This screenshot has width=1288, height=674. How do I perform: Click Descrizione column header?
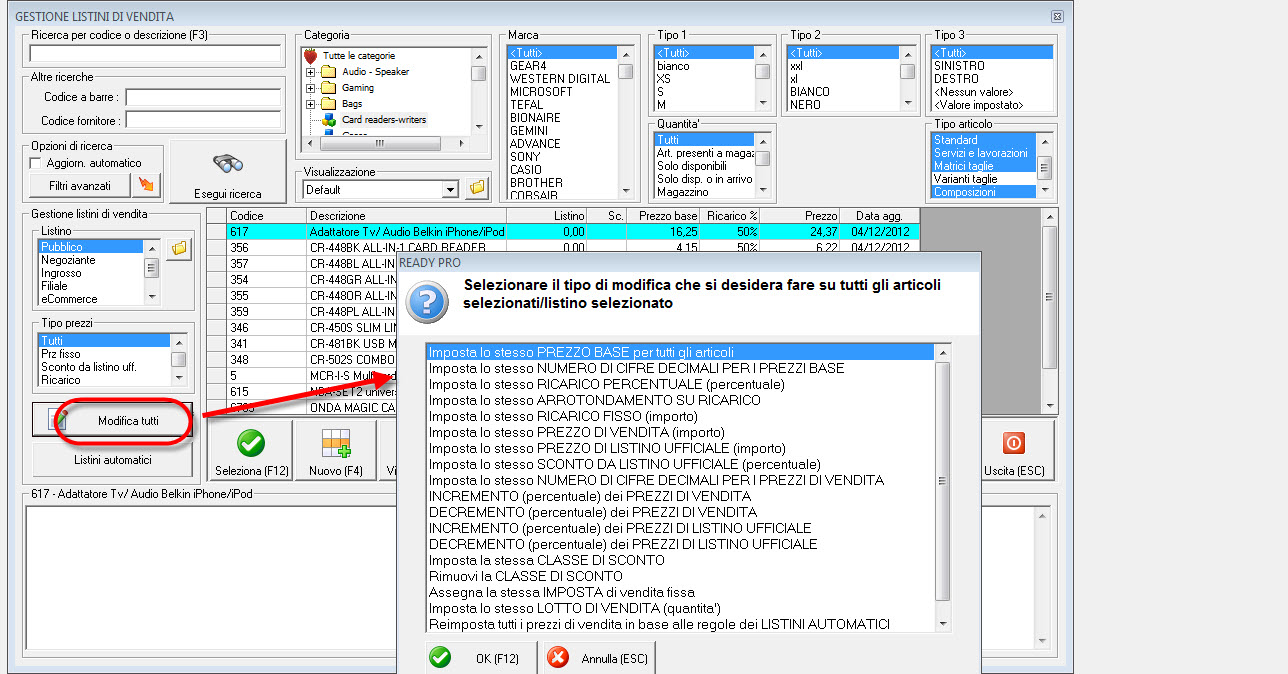click(x=406, y=215)
